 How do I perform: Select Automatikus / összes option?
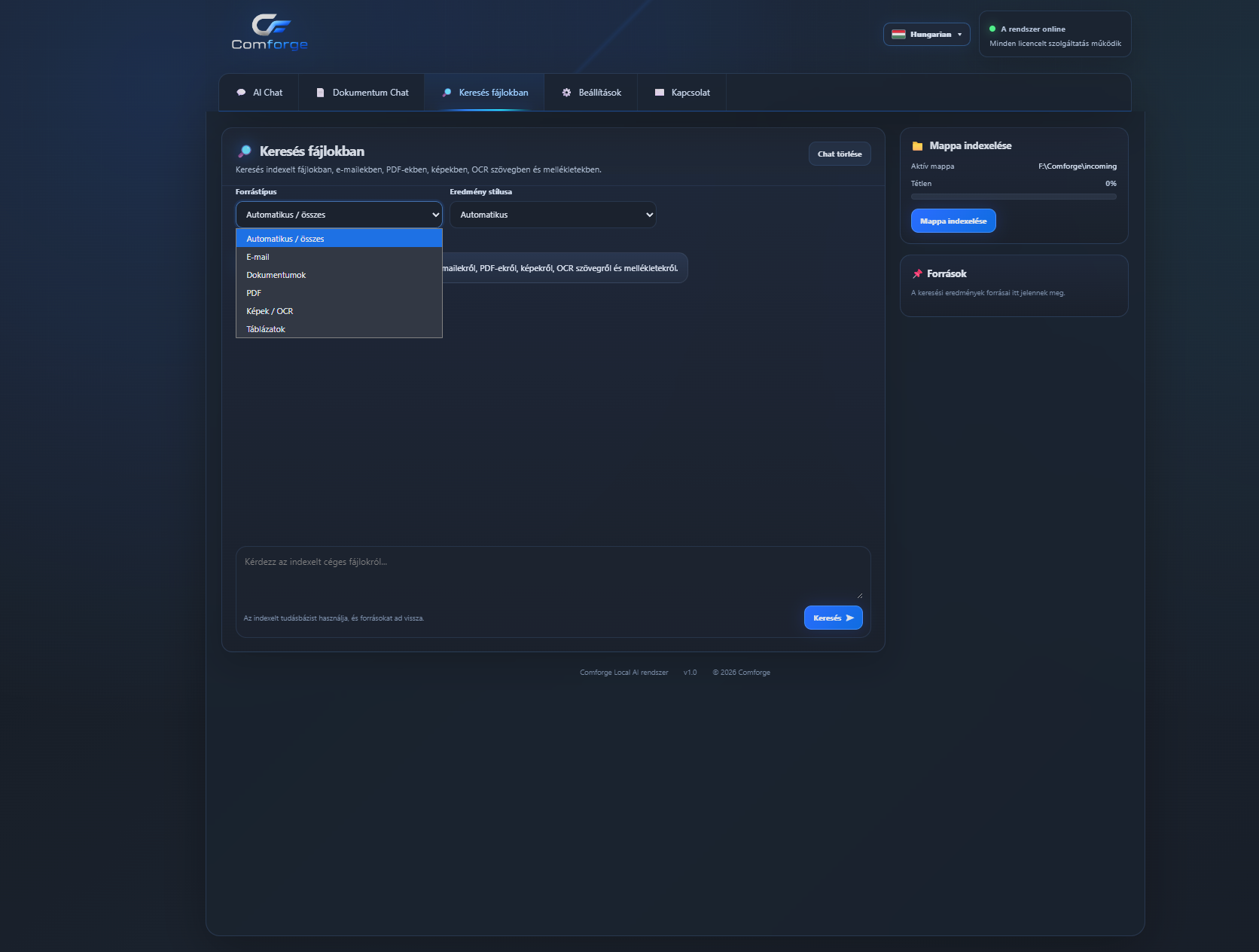339,239
